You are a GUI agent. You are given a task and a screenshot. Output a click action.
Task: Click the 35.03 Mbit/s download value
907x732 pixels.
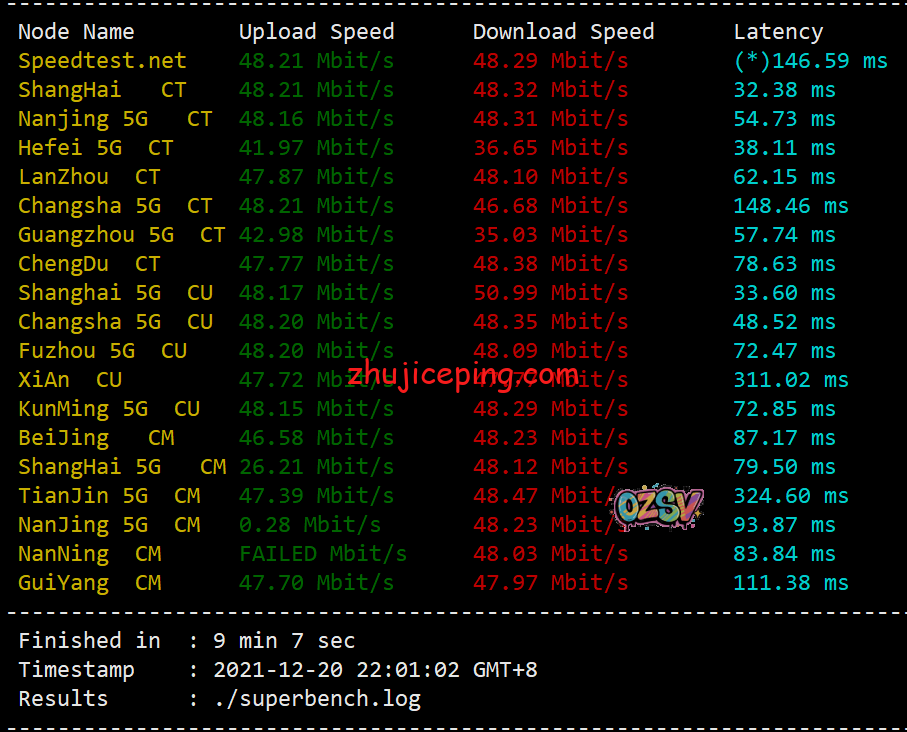(550, 235)
